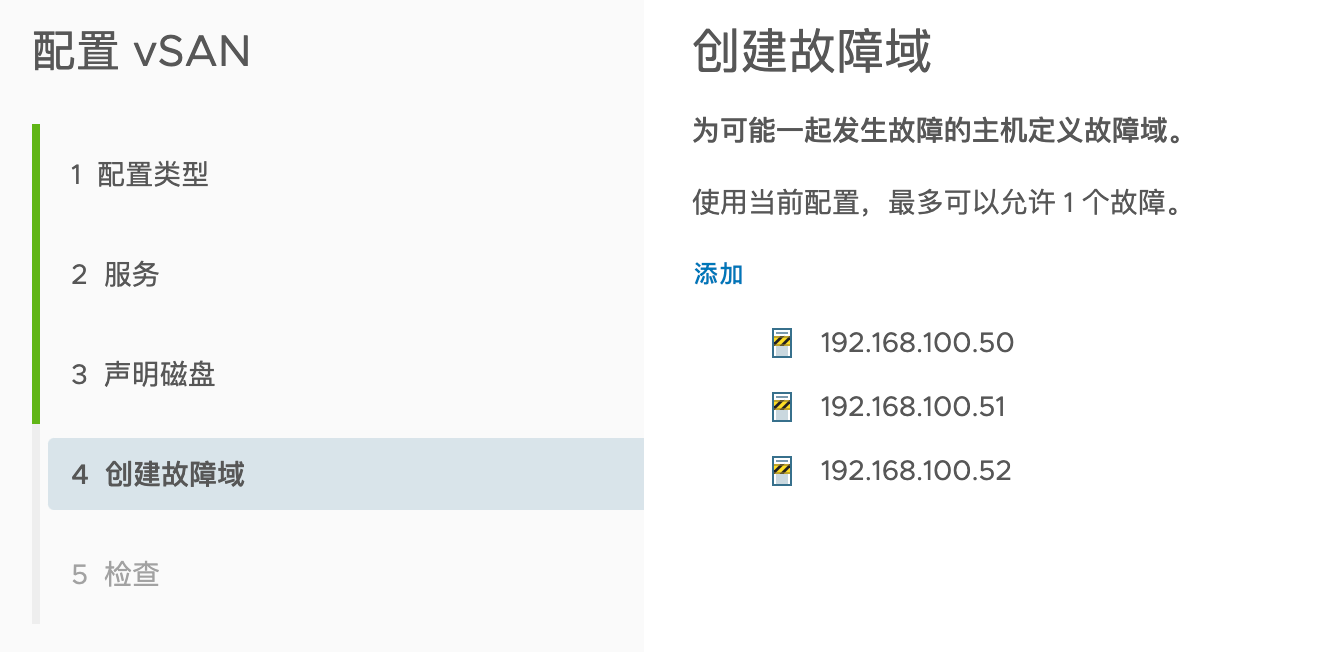Click the 添加 link to add a fault domain

click(718, 275)
